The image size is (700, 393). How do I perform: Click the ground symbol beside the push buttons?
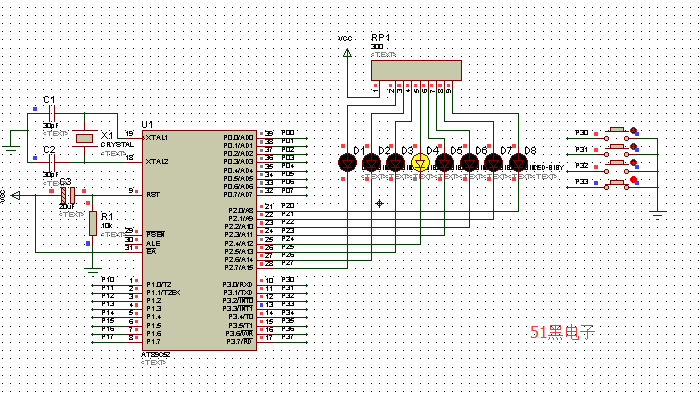click(x=658, y=215)
